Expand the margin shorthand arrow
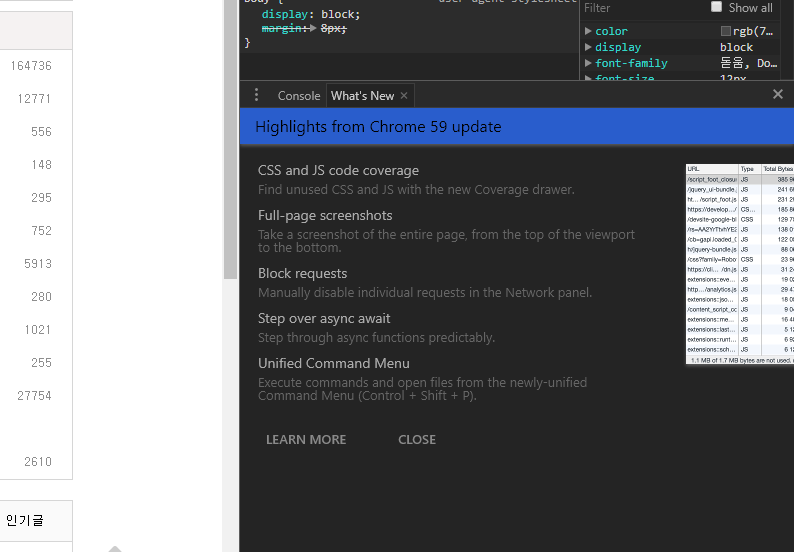This screenshot has height=552, width=794. [x=313, y=29]
